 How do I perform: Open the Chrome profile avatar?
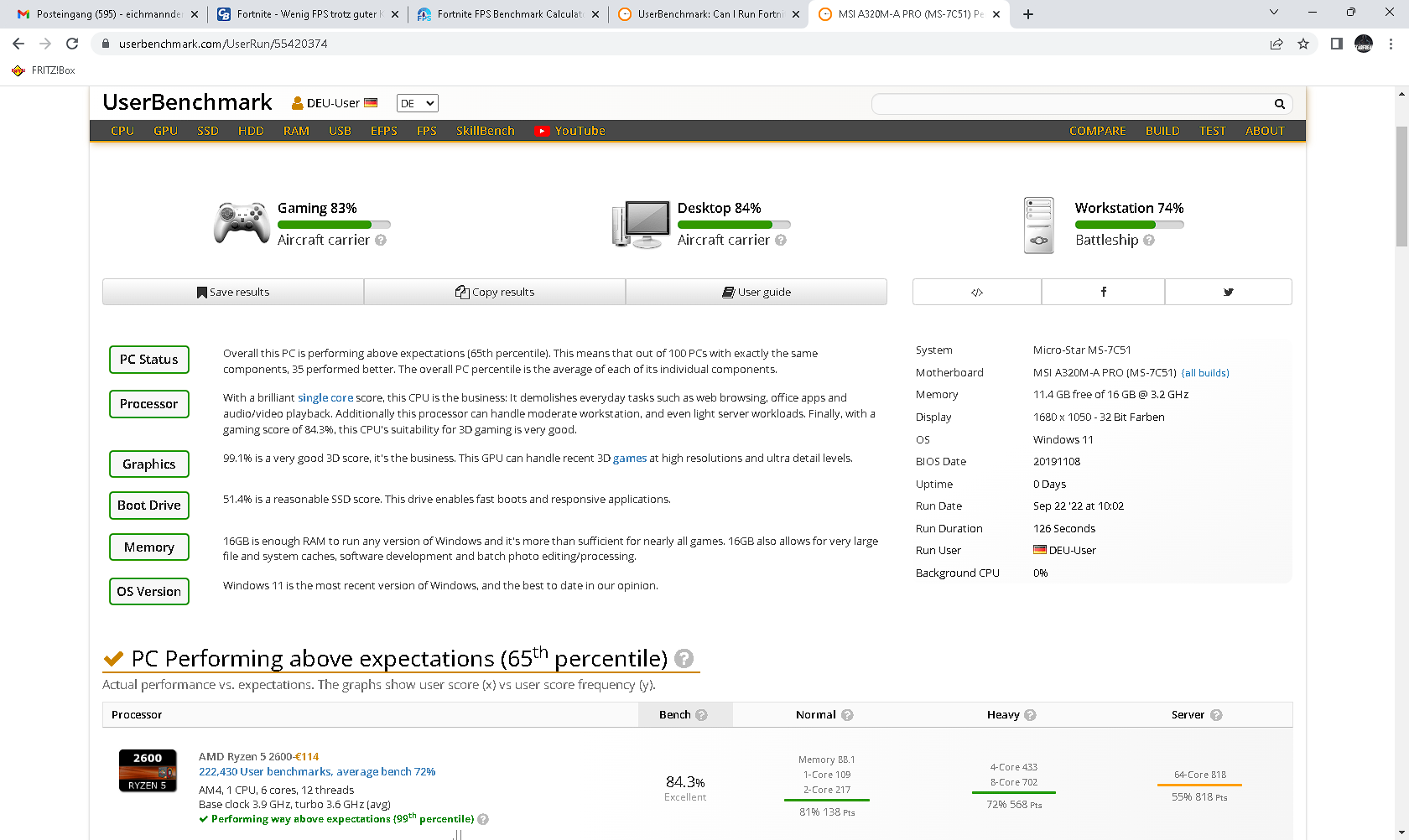[x=1364, y=44]
